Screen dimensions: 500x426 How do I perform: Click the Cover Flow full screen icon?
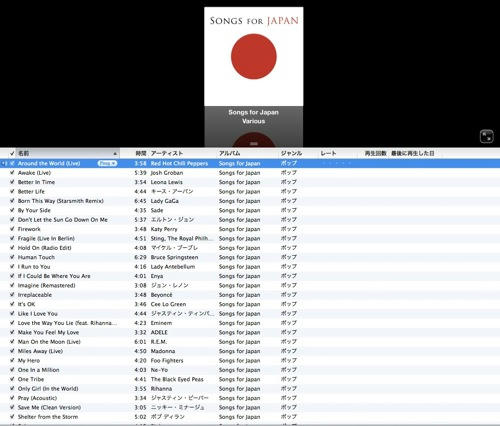point(487,137)
